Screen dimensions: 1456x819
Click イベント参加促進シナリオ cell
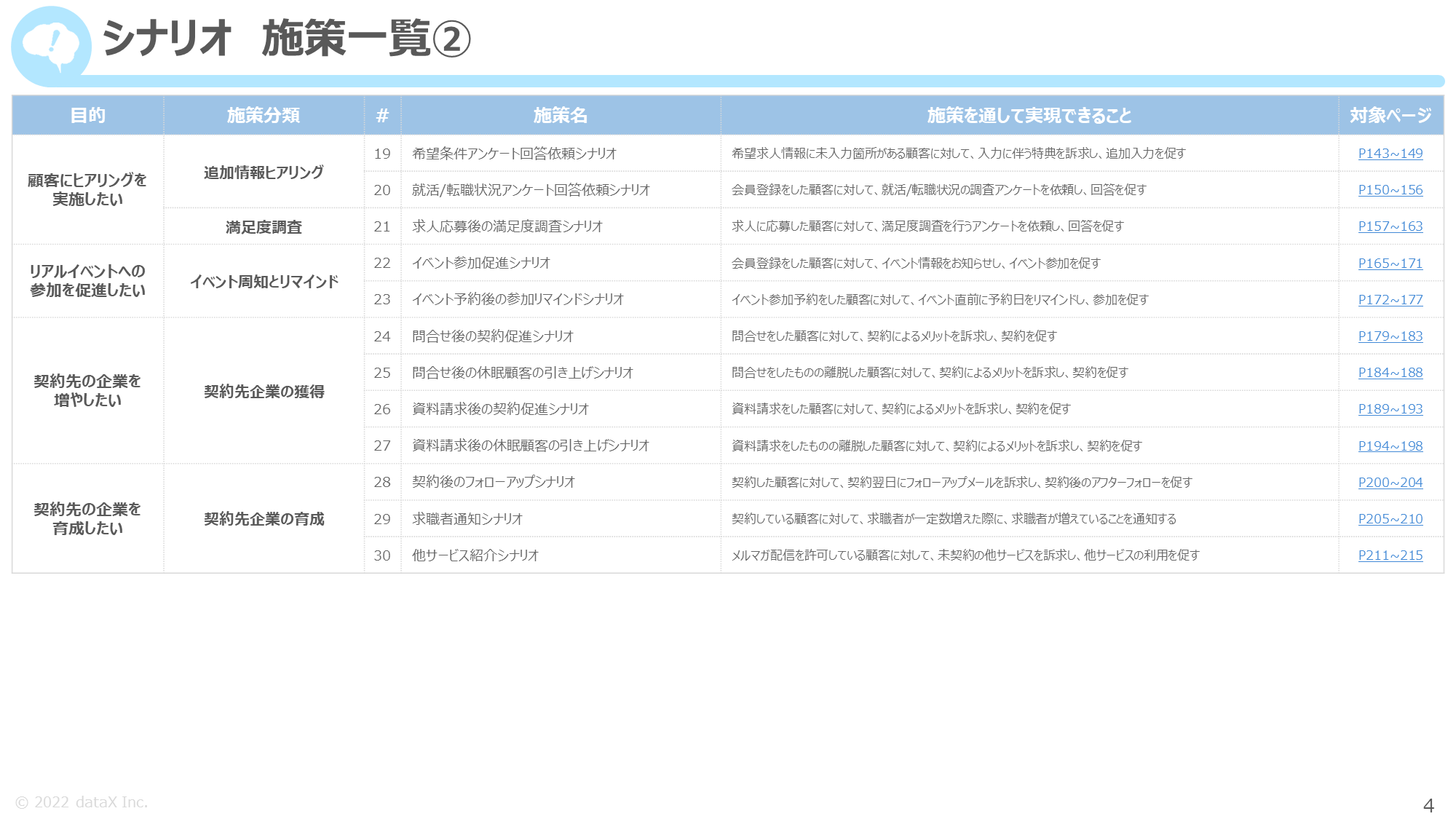point(561,263)
